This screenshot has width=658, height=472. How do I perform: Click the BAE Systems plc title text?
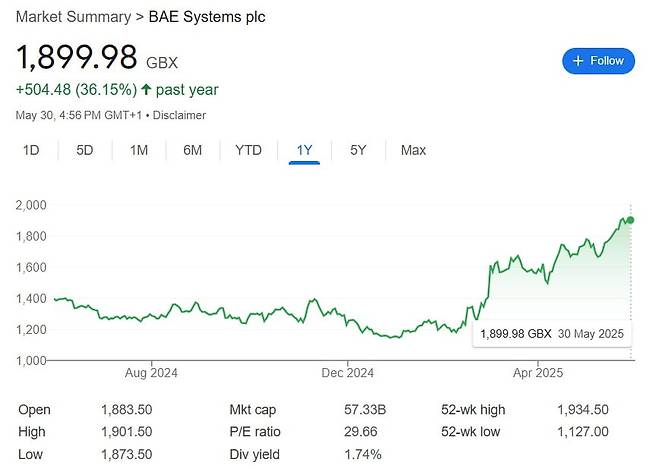(x=207, y=17)
